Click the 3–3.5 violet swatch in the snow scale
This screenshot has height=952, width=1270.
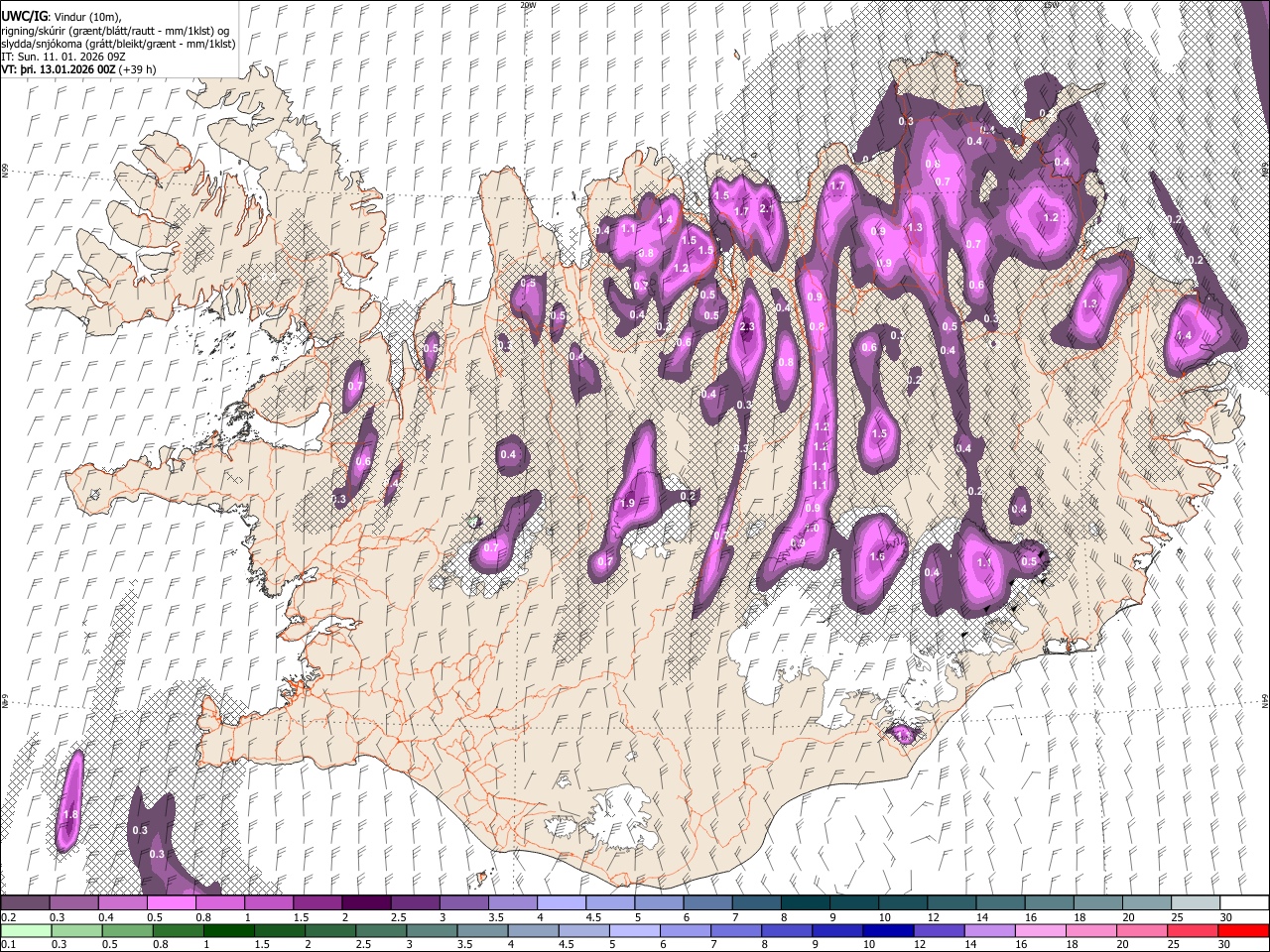pyautogui.click(x=463, y=903)
